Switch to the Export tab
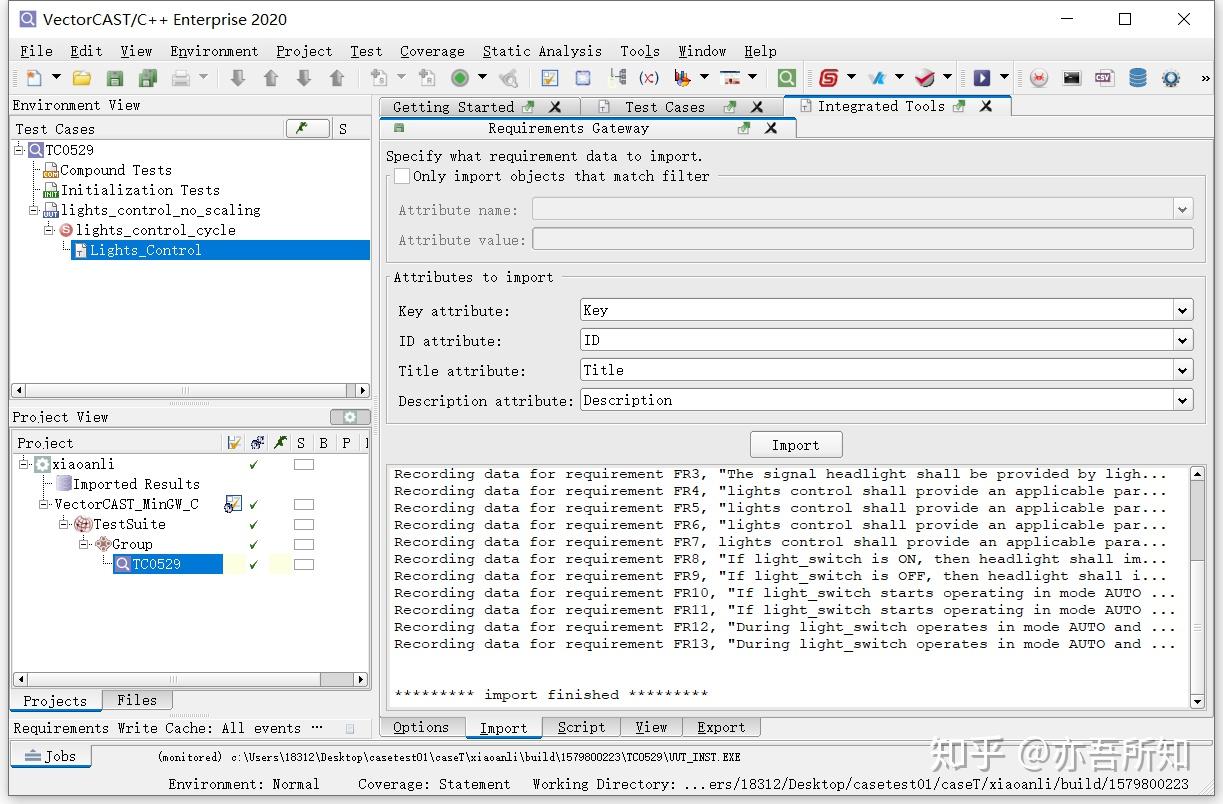 click(x=721, y=727)
